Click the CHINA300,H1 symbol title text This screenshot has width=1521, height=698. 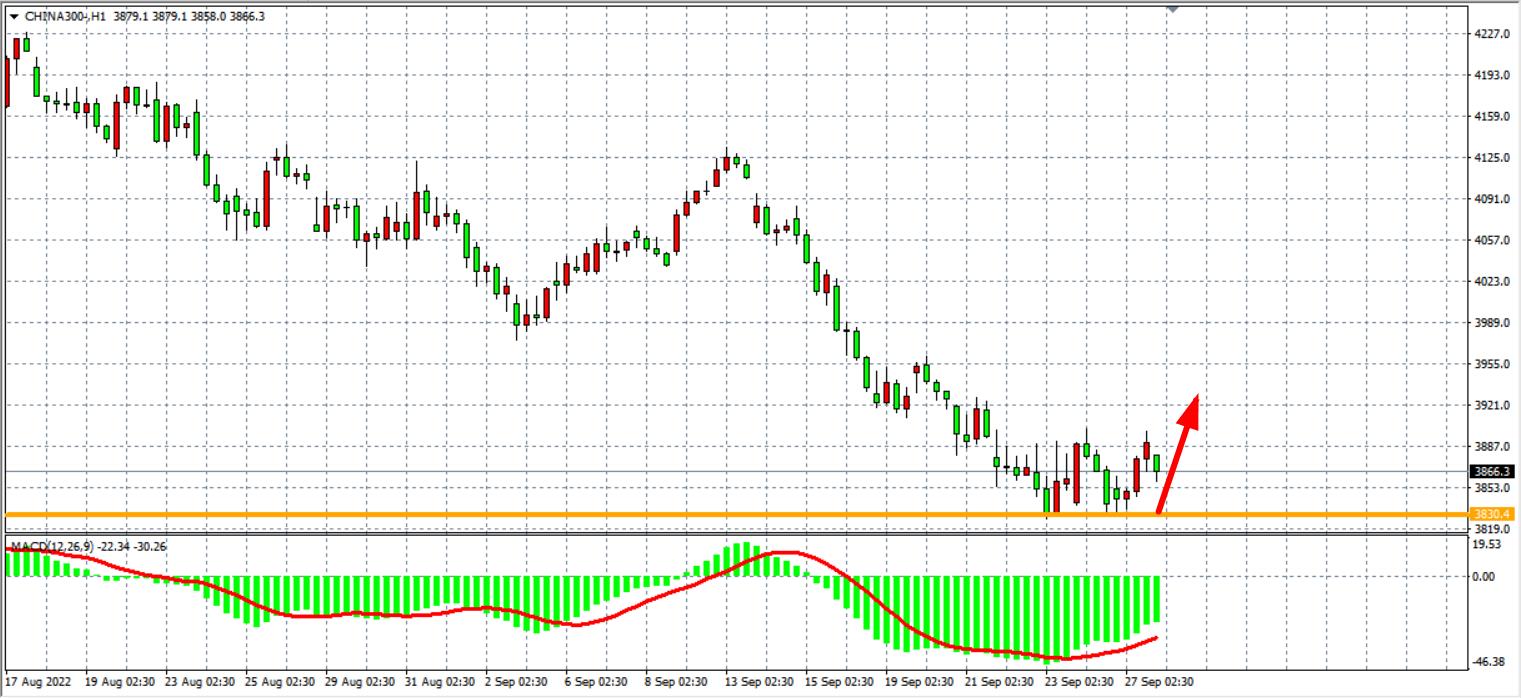point(67,16)
